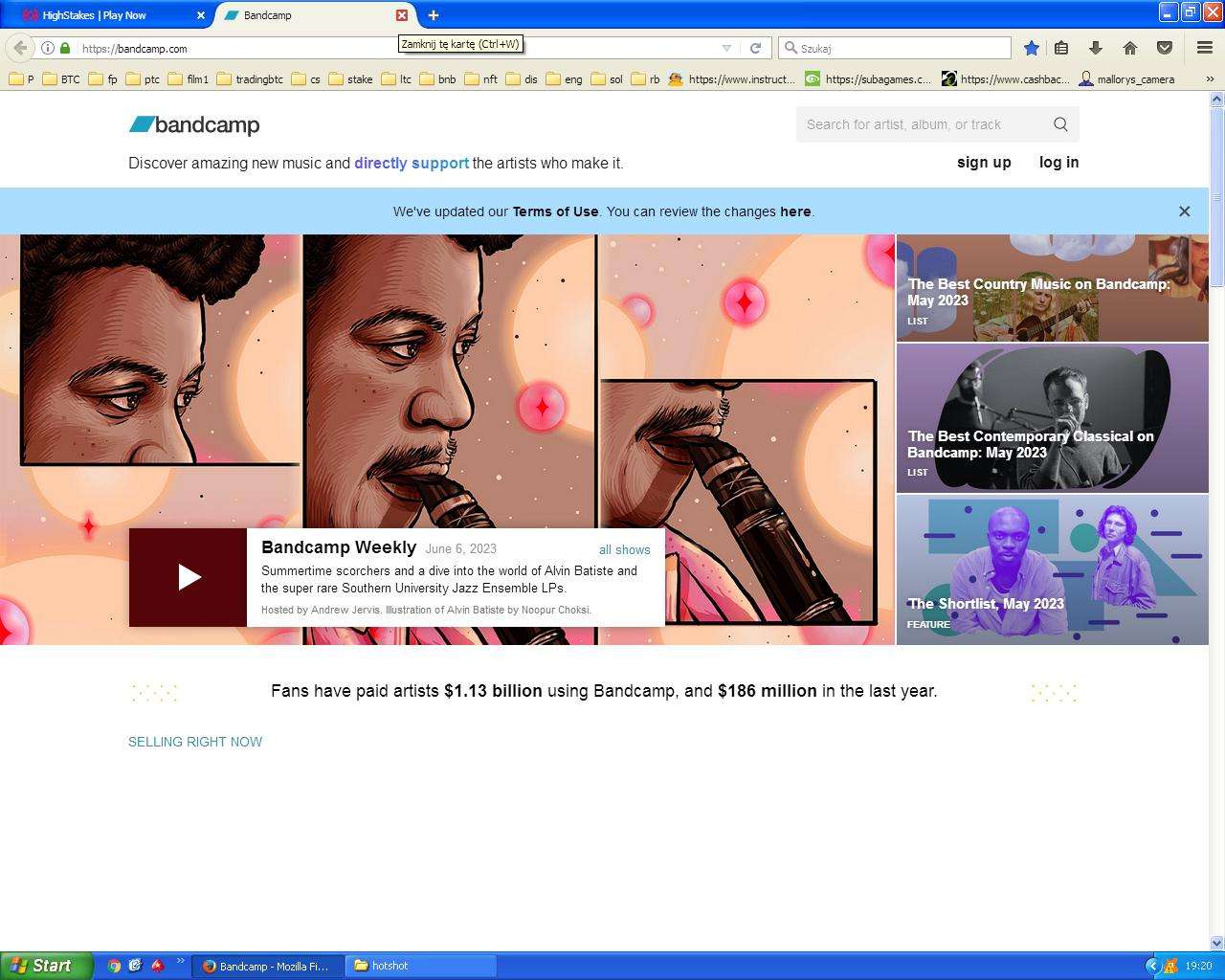Open the fp bookmarks folder
The width and height of the screenshot is (1225, 980).
[x=102, y=79]
